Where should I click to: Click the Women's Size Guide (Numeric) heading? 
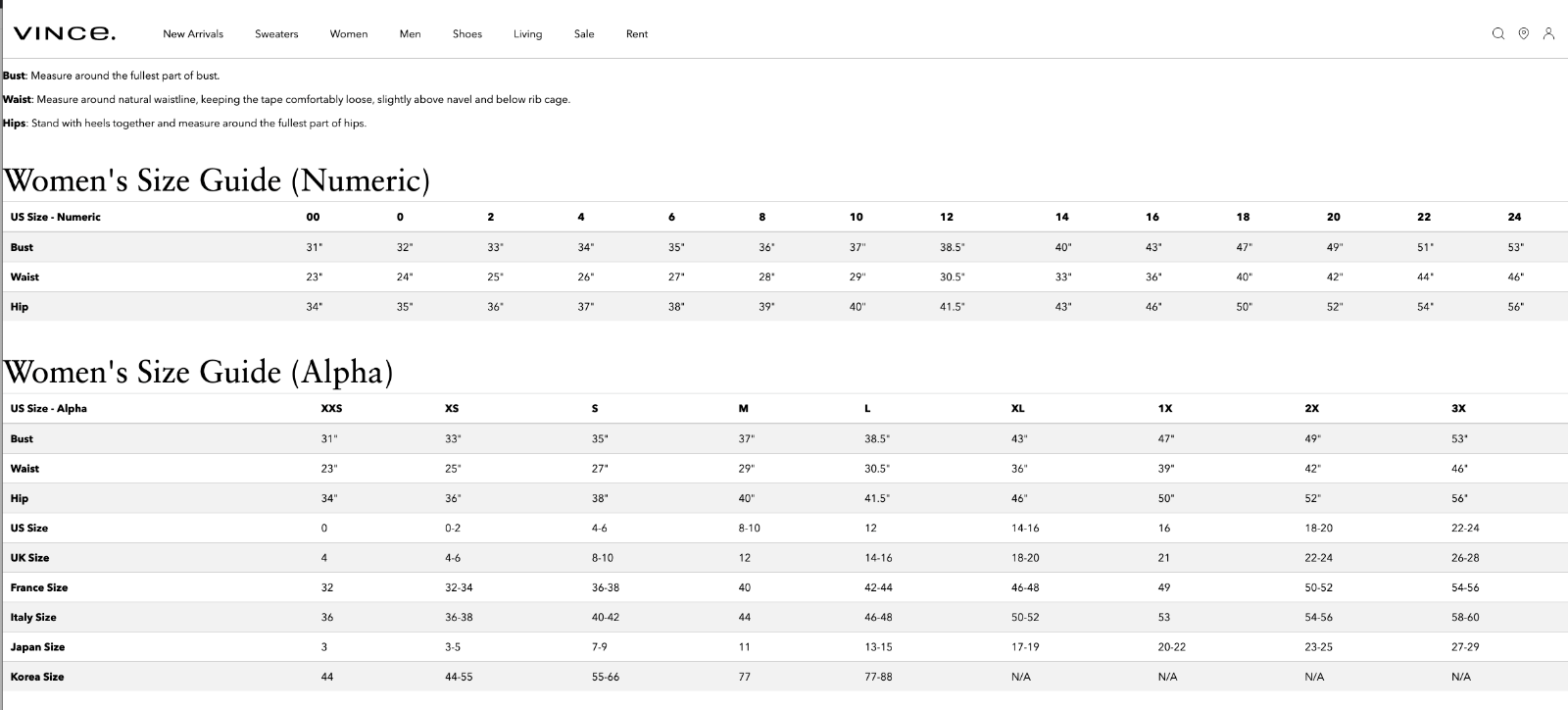pos(217,180)
